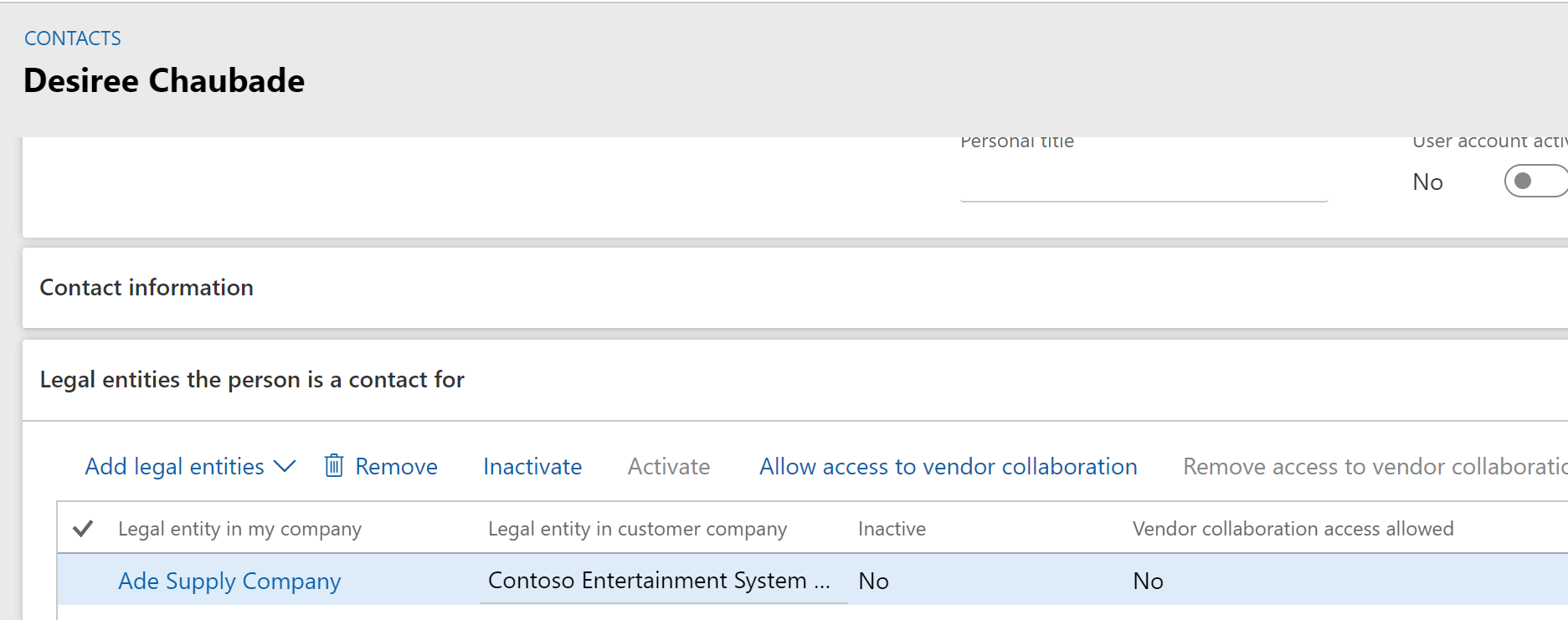This screenshot has height=620, width=1568.
Task: Open the Ade Supply Company link
Action: 229,581
